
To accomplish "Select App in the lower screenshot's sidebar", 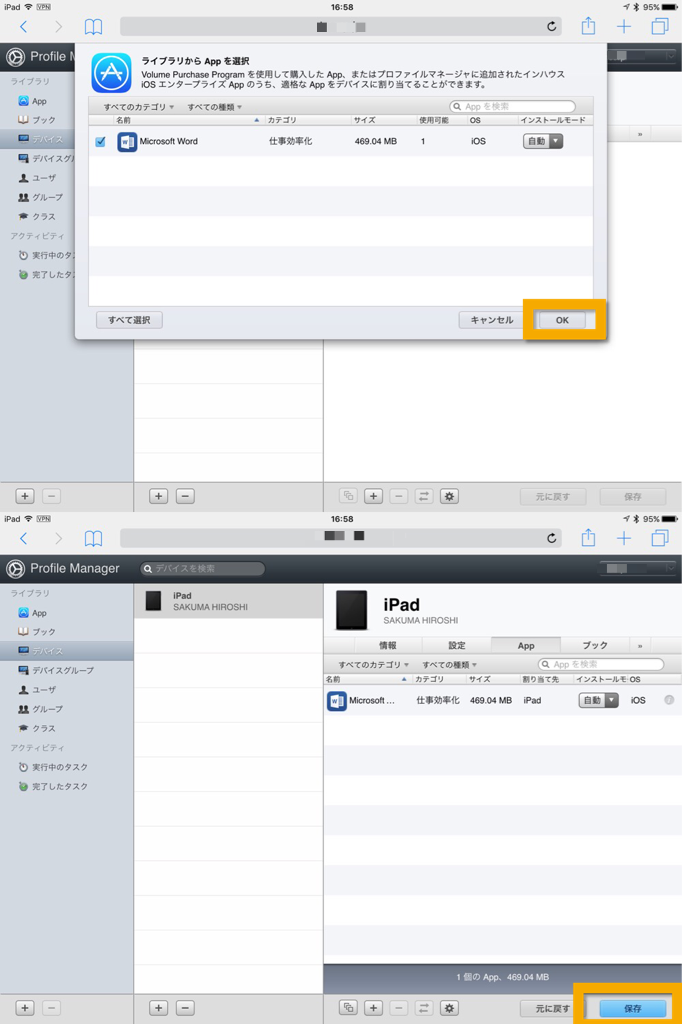I will click(x=67, y=613).
